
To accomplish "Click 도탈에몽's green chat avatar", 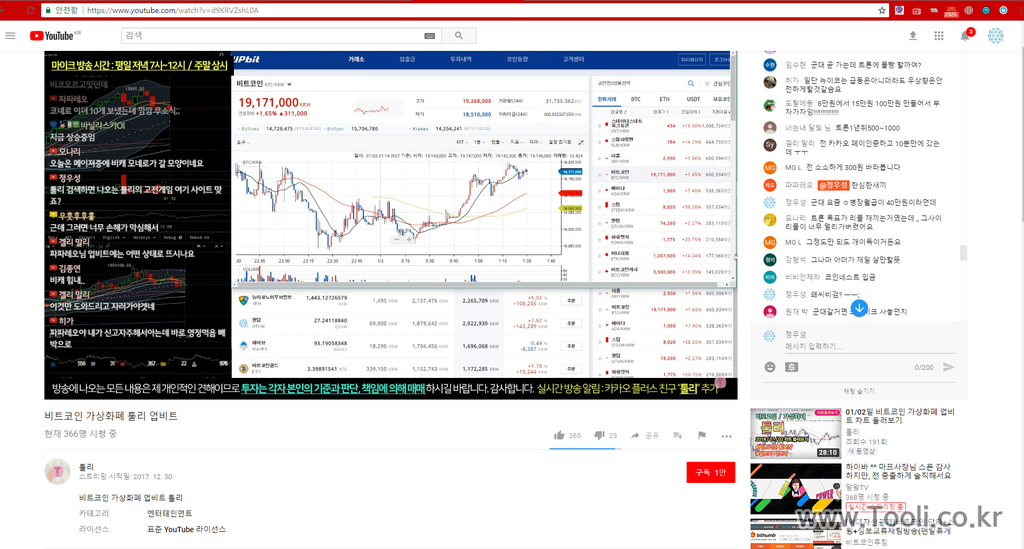I will pyautogui.click(x=770, y=105).
